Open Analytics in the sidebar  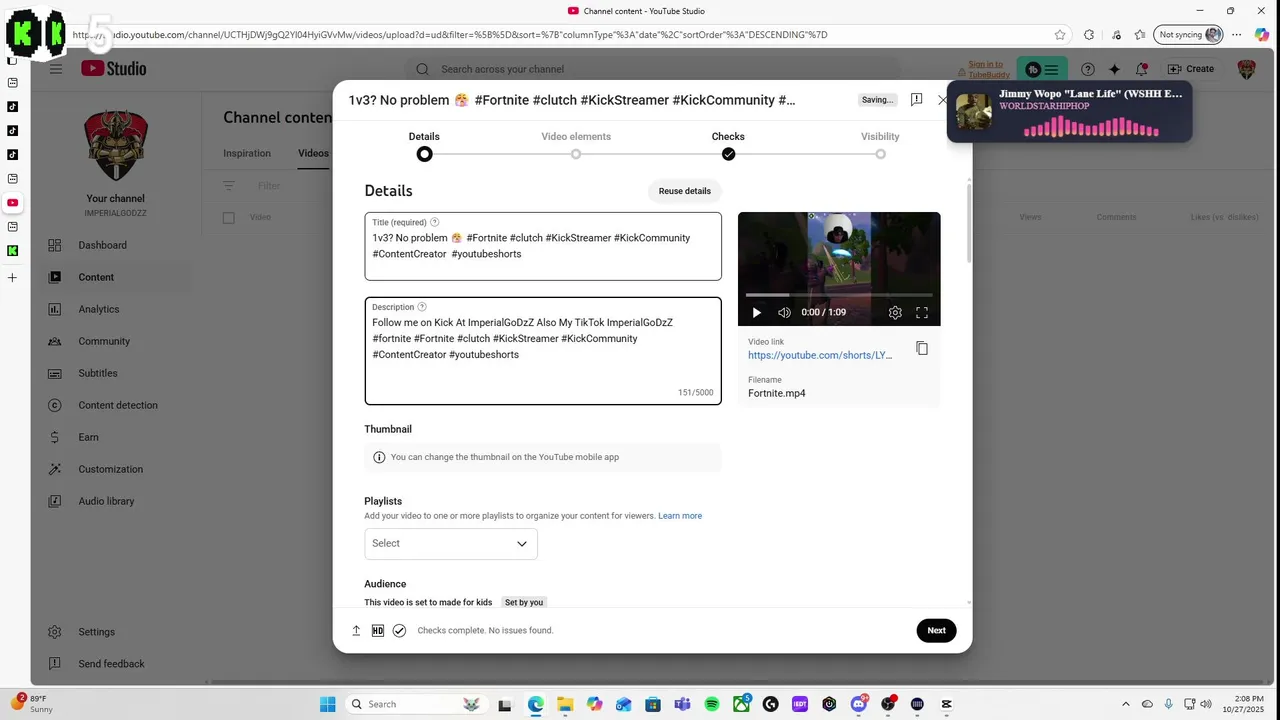pyautogui.click(x=98, y=309)
